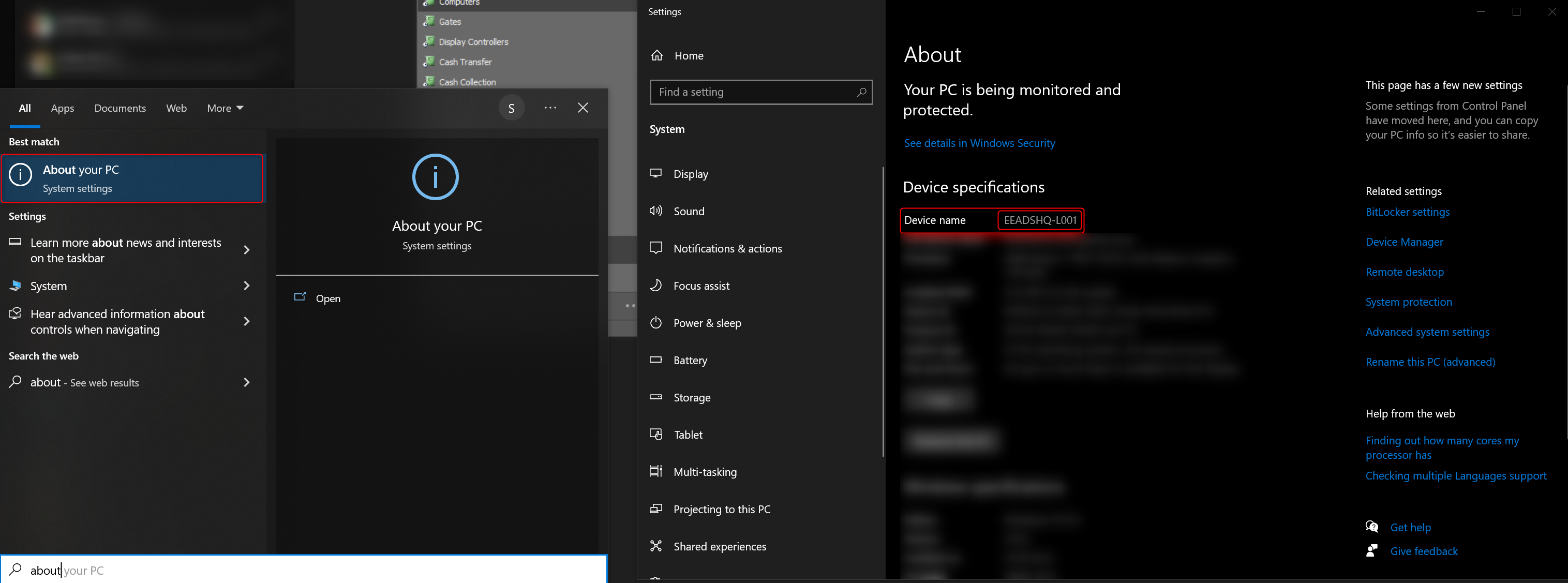Click the Display Controllers icon in background list
This screenshot has width=1568, height=583.
pos(428,41)
